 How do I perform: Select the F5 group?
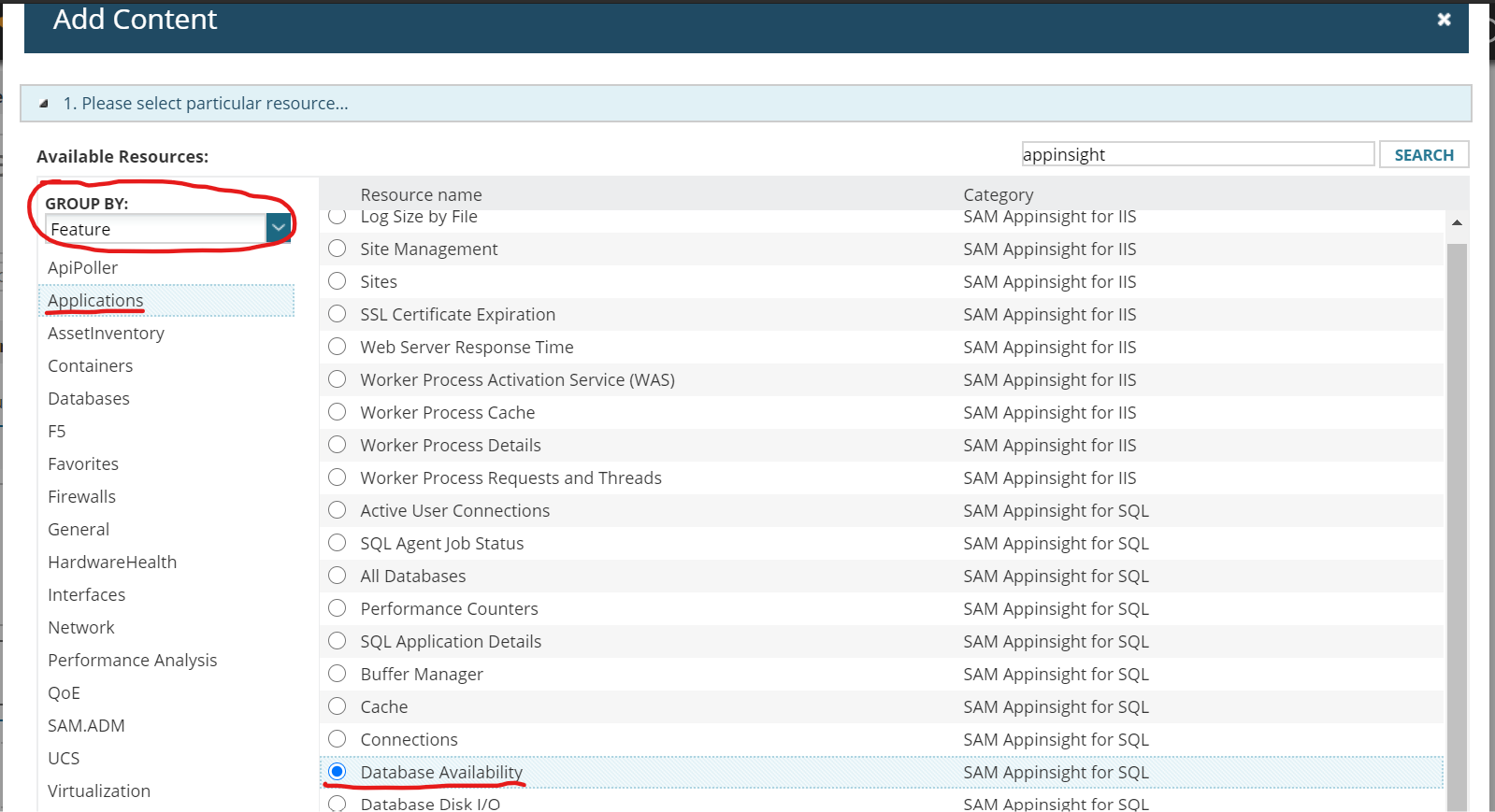click(x=57, y=432)
